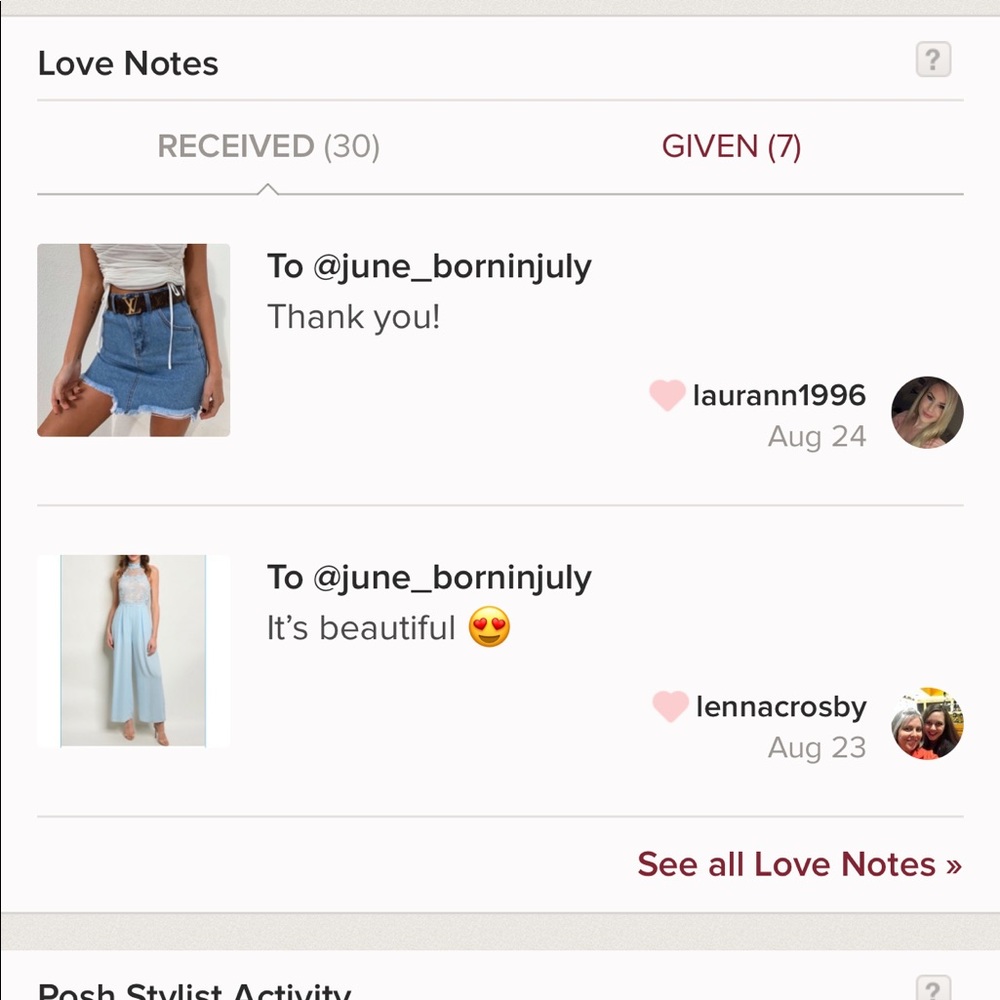Click the @june_borninjuly mention in the second note
Screen dimensions: 1000x1000
pos(452,578)
